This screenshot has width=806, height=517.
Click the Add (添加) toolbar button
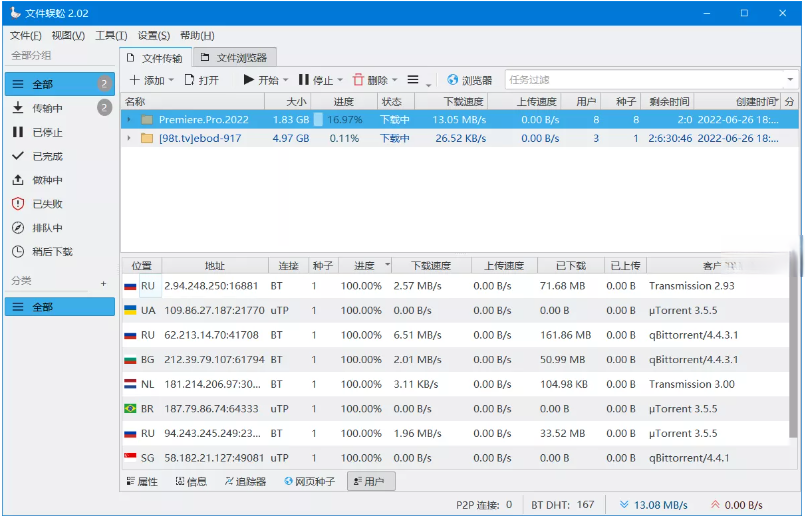[x=146, y=80]
